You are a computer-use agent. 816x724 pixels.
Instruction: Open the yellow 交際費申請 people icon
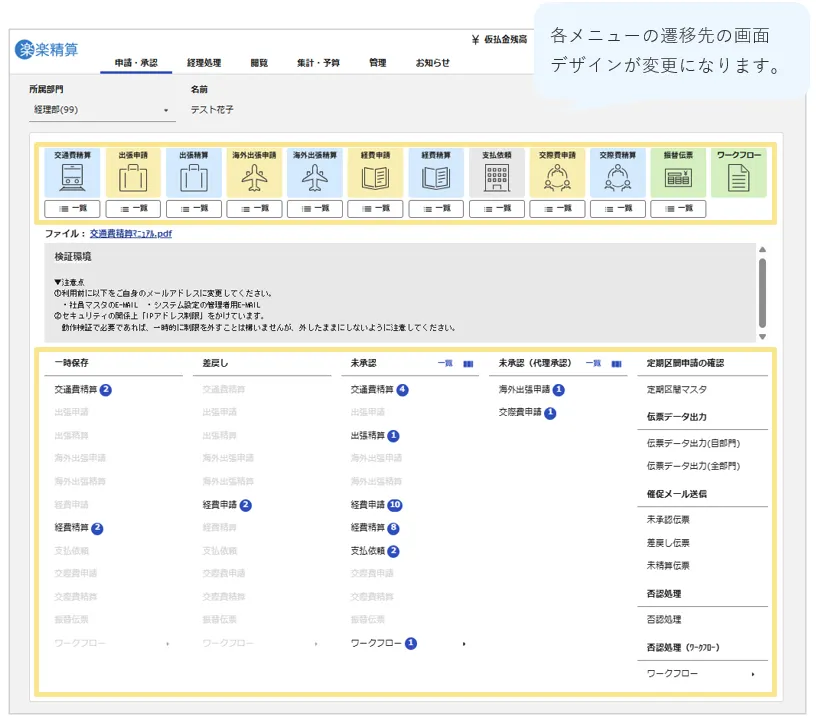[x=557, y=178]
